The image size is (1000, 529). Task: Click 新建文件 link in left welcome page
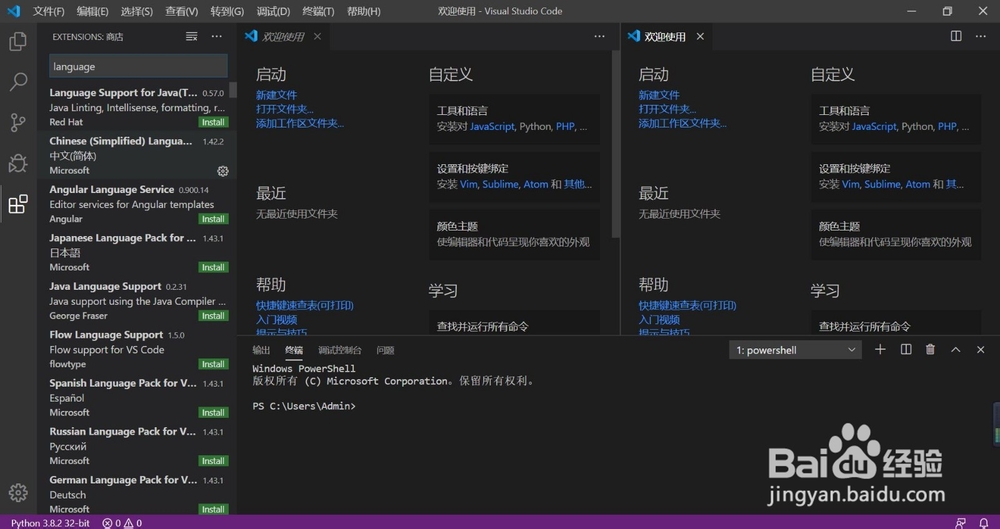[x=276, y=95]
